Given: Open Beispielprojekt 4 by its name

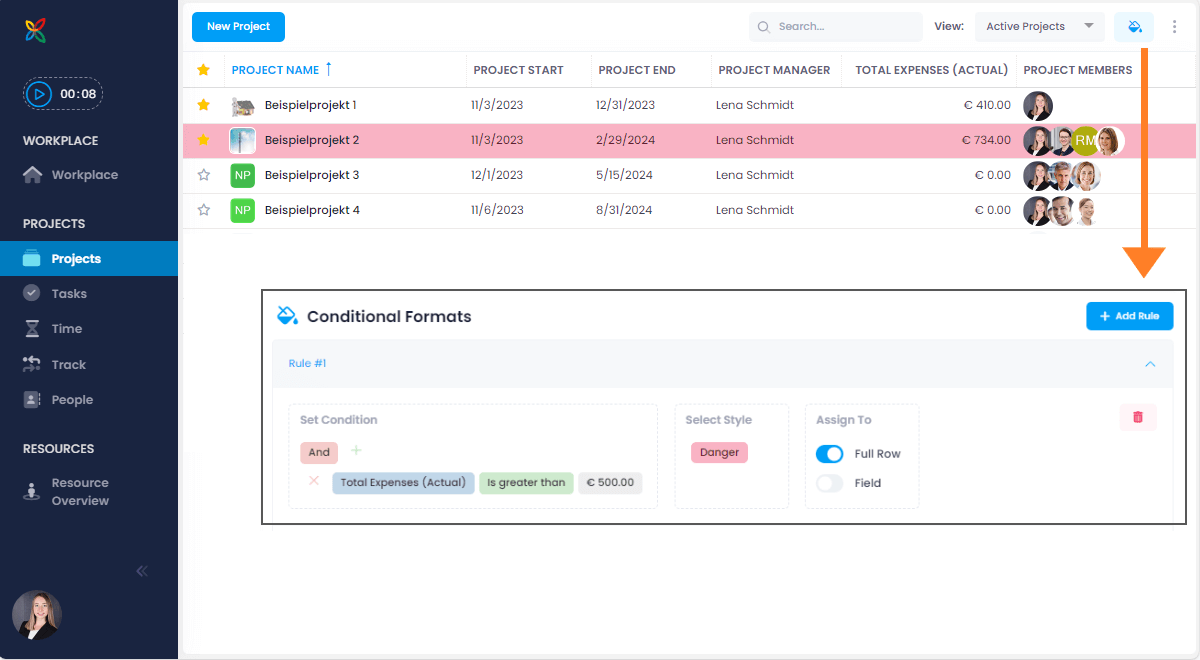Looking at the screenshot, I should coord(312,210).
